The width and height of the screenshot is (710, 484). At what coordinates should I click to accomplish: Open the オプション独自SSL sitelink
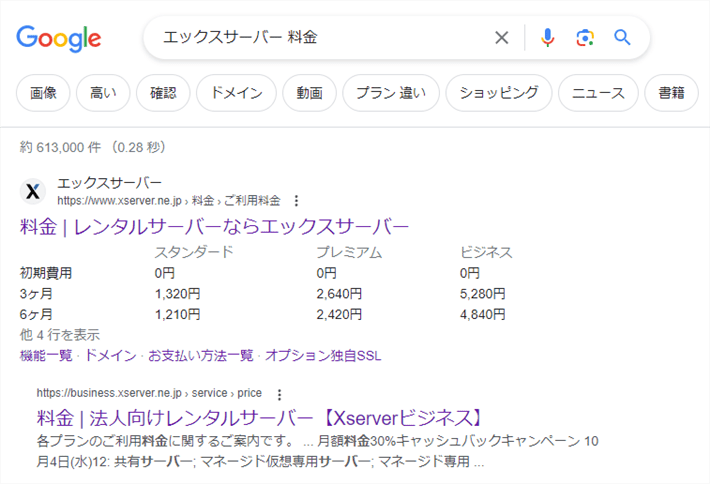click(323, 355)
